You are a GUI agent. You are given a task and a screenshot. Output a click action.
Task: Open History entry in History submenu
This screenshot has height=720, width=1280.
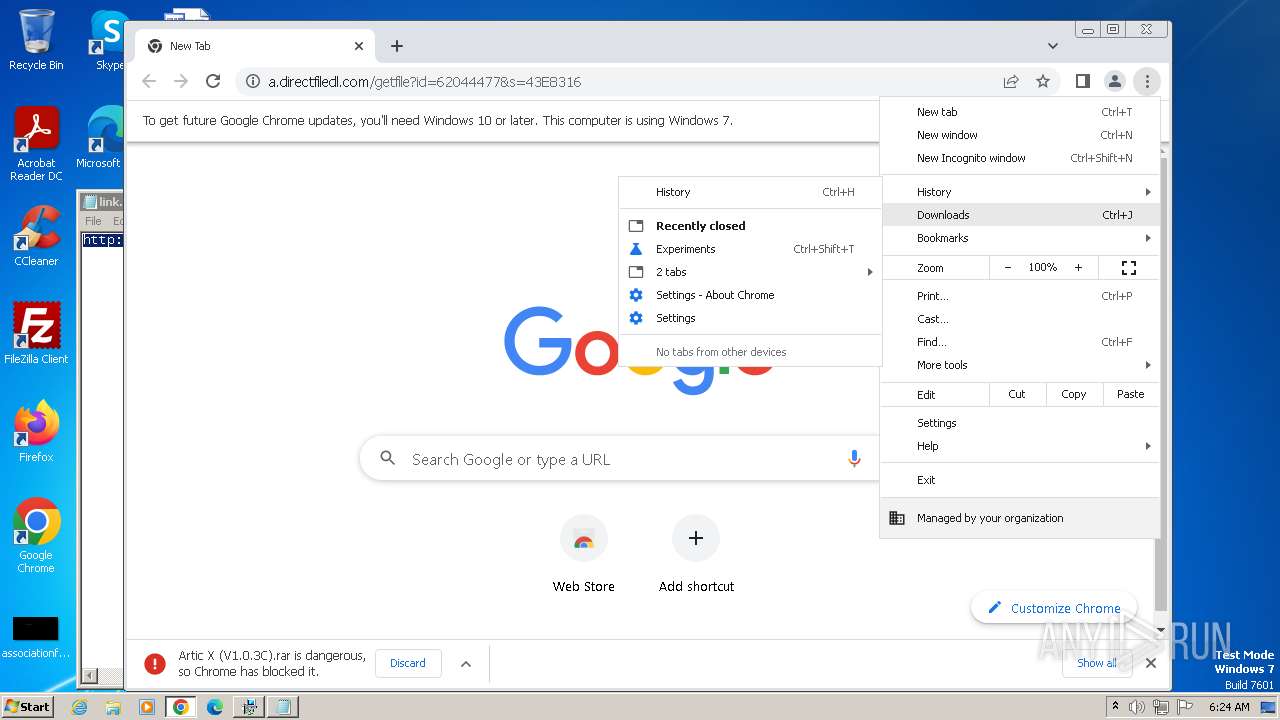tap(750, 192)
